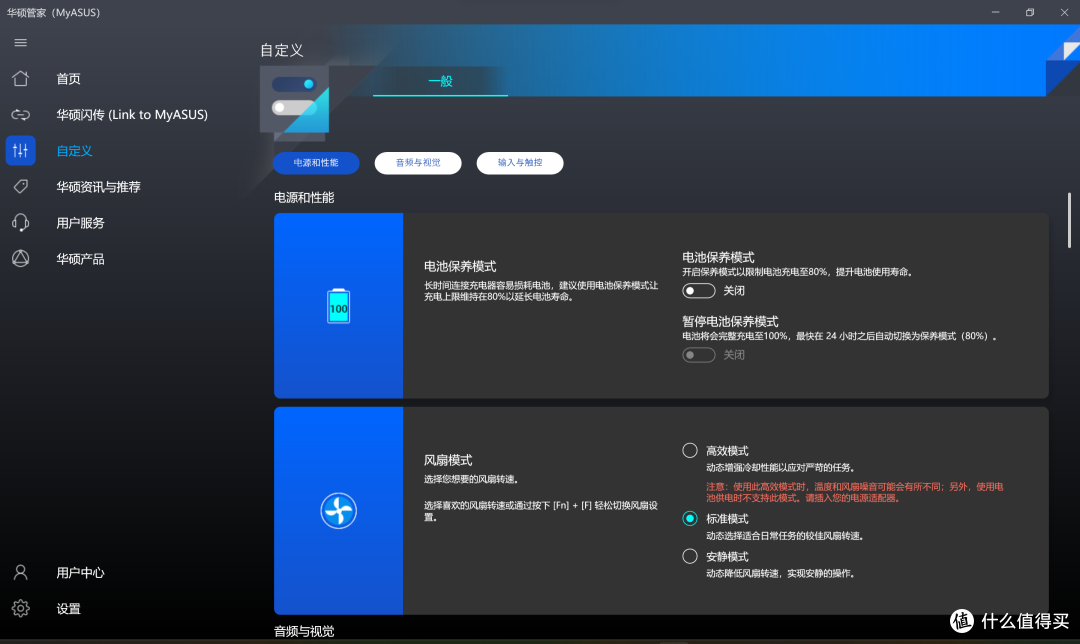The width and height of the screenshot is (1080, 644).
Task: Click the 输入与触控 pill button
Action: coord(520,163)
